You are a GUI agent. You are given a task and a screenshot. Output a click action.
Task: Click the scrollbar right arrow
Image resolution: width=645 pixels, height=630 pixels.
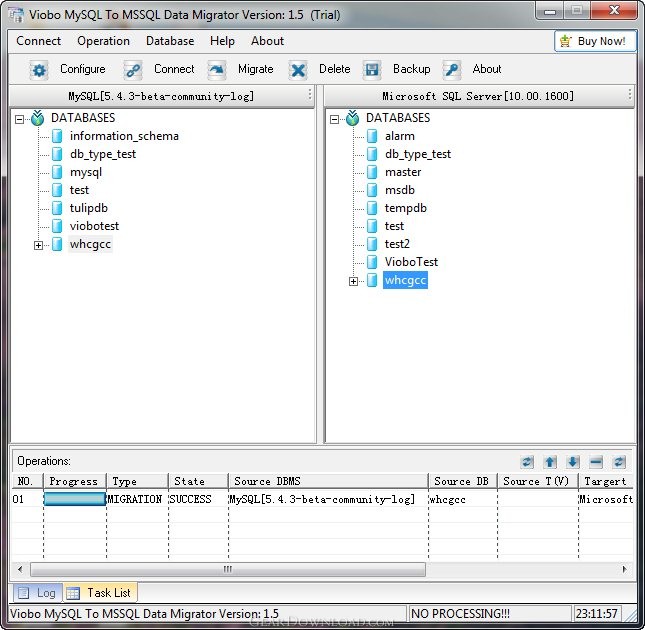coord(624,570)
